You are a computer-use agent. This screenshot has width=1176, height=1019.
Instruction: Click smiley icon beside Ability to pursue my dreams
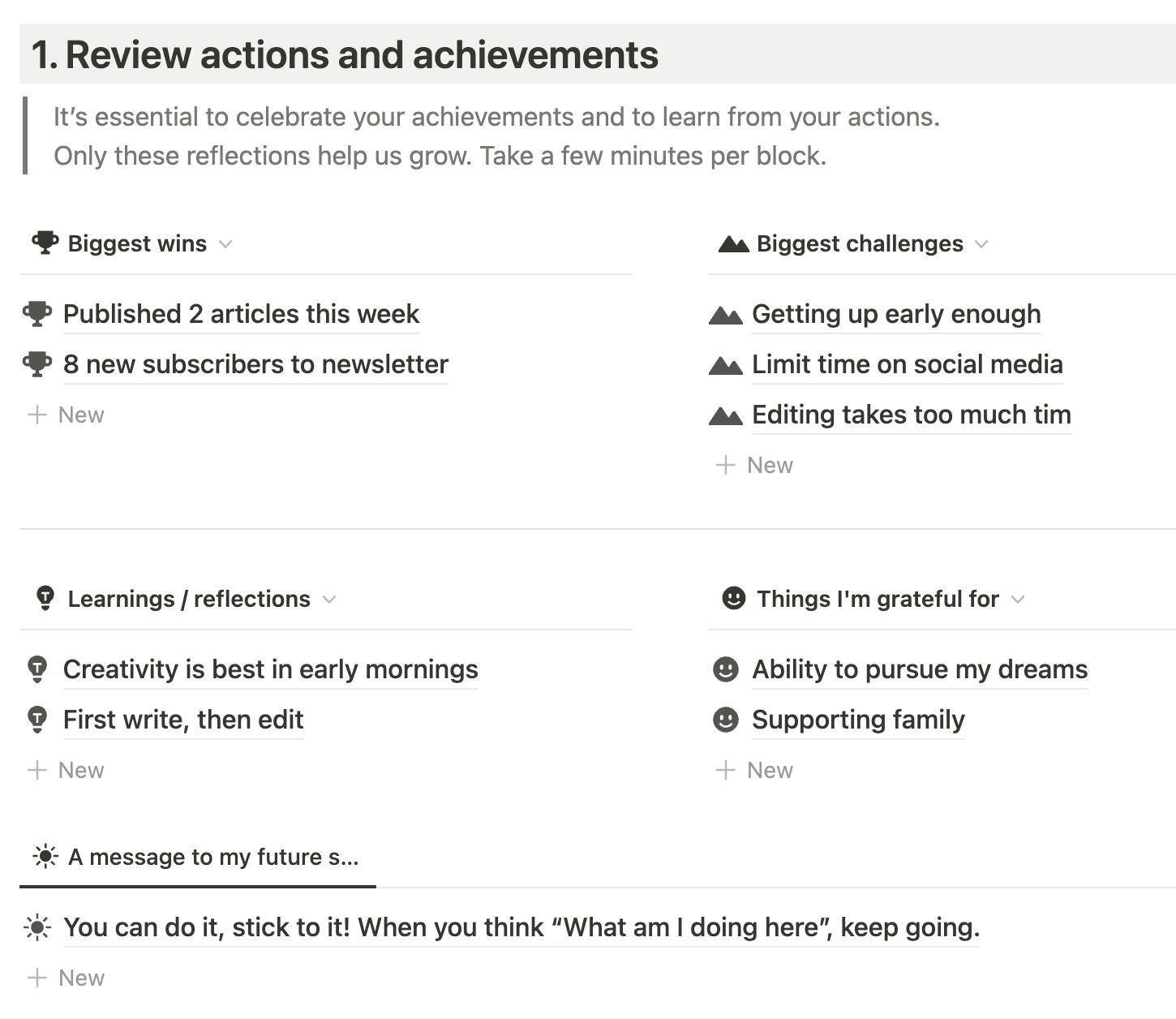click(725, 669)
